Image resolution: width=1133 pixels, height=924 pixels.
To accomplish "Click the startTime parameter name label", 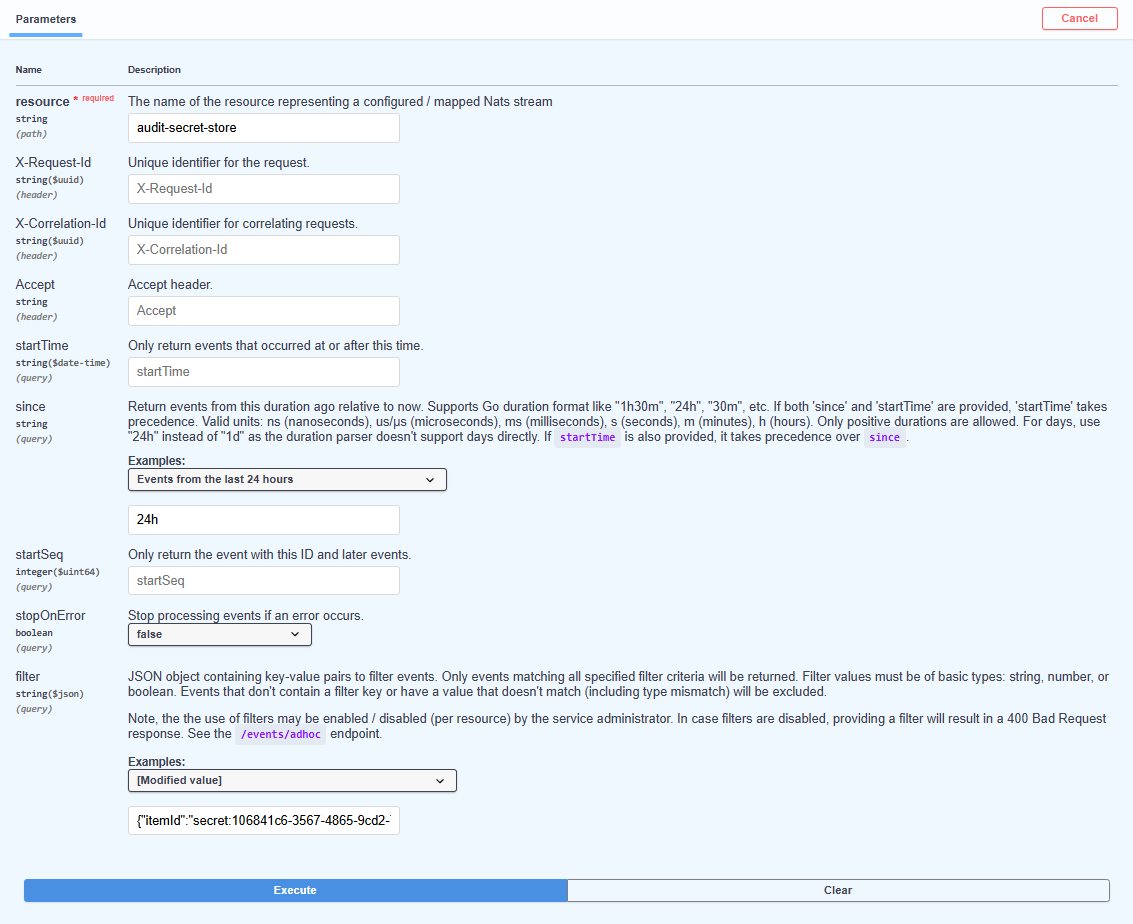I will tap(42, 345).
